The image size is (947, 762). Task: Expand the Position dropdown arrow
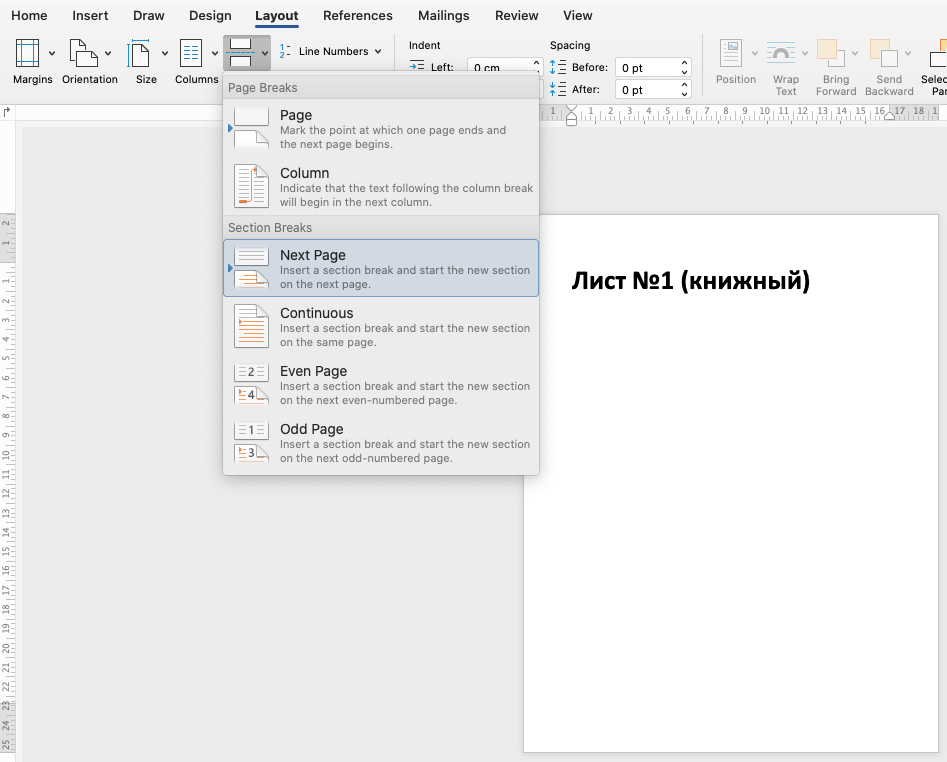(x=755, y=53)
